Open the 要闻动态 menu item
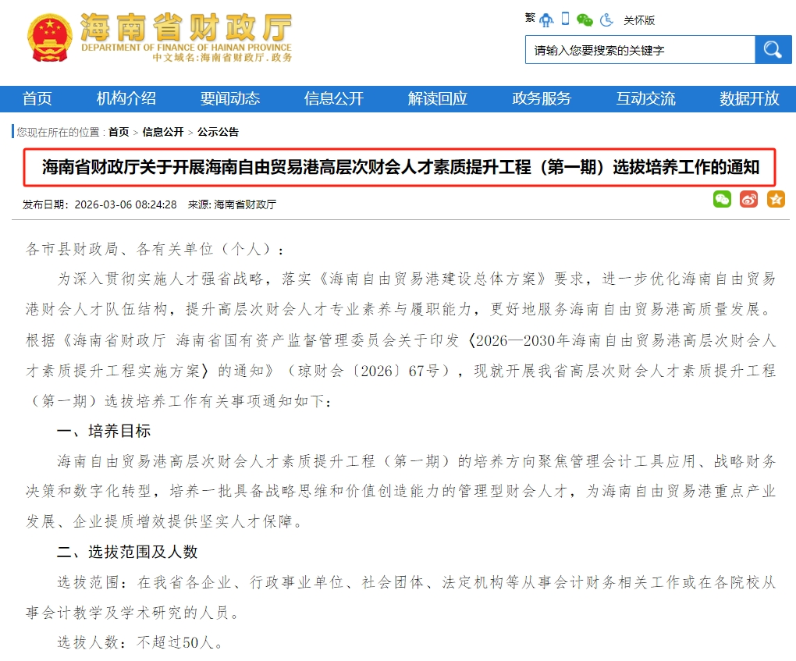Image resolution: width=796 pixels, height=661 pixels. tap(230, 98)
